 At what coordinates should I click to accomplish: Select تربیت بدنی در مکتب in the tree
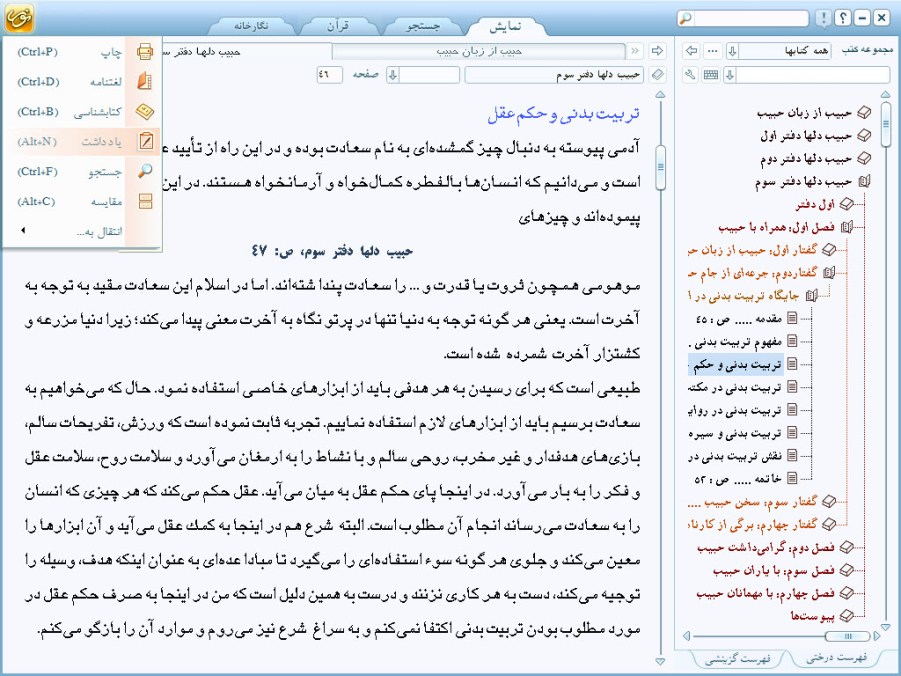pyautogui.click(x=735, y=387)
